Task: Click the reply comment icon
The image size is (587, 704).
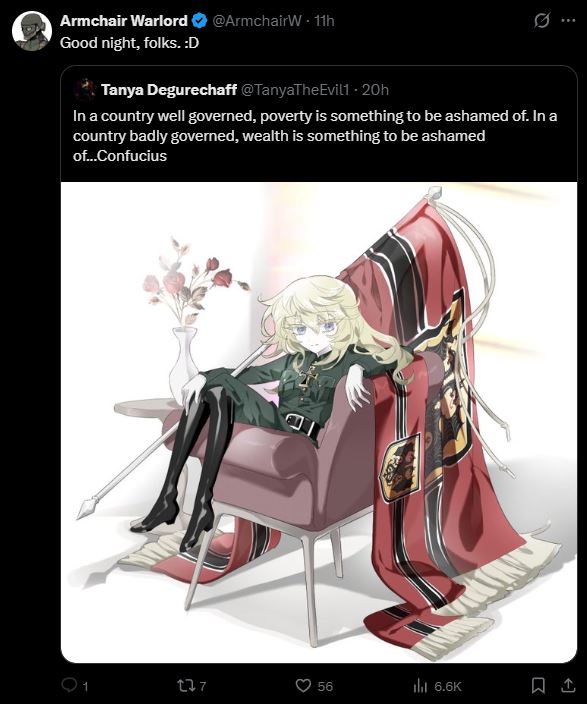Action: pos(69,685)
